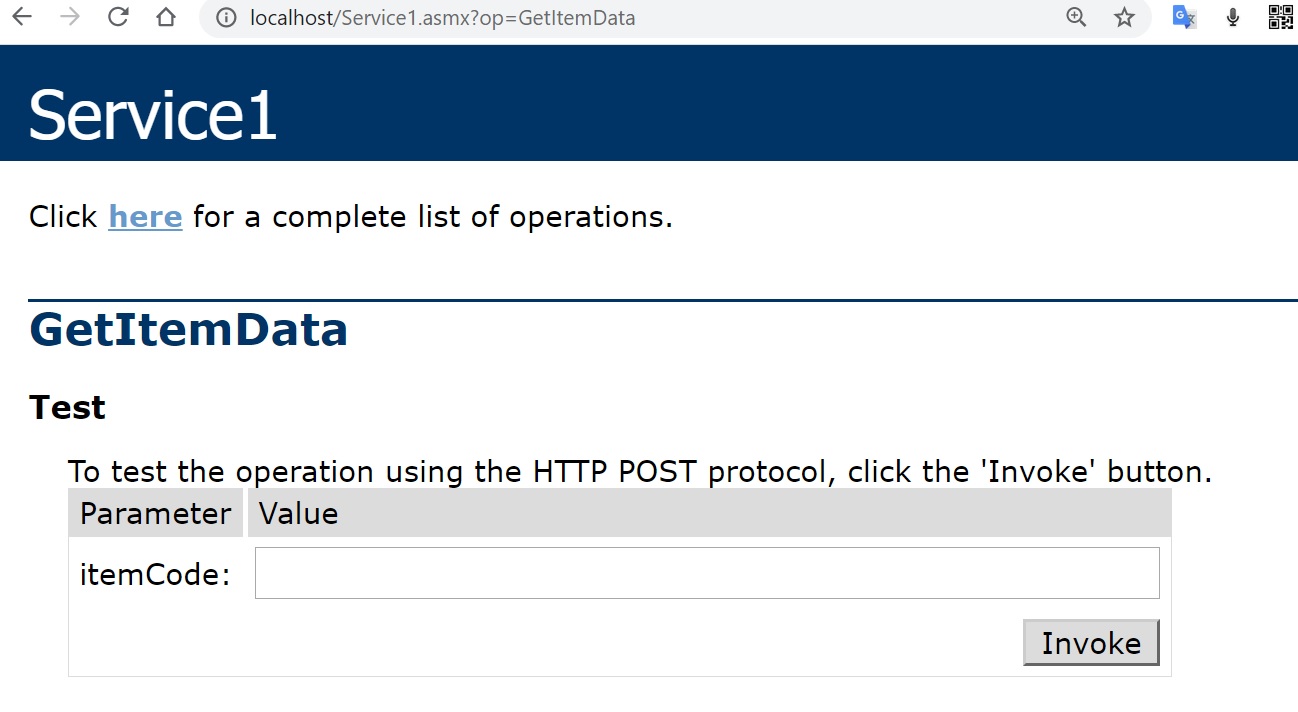Viewport: 1298px width, 712px height.
Task: Click the microphone extension icon
Action: point(1233,17)
